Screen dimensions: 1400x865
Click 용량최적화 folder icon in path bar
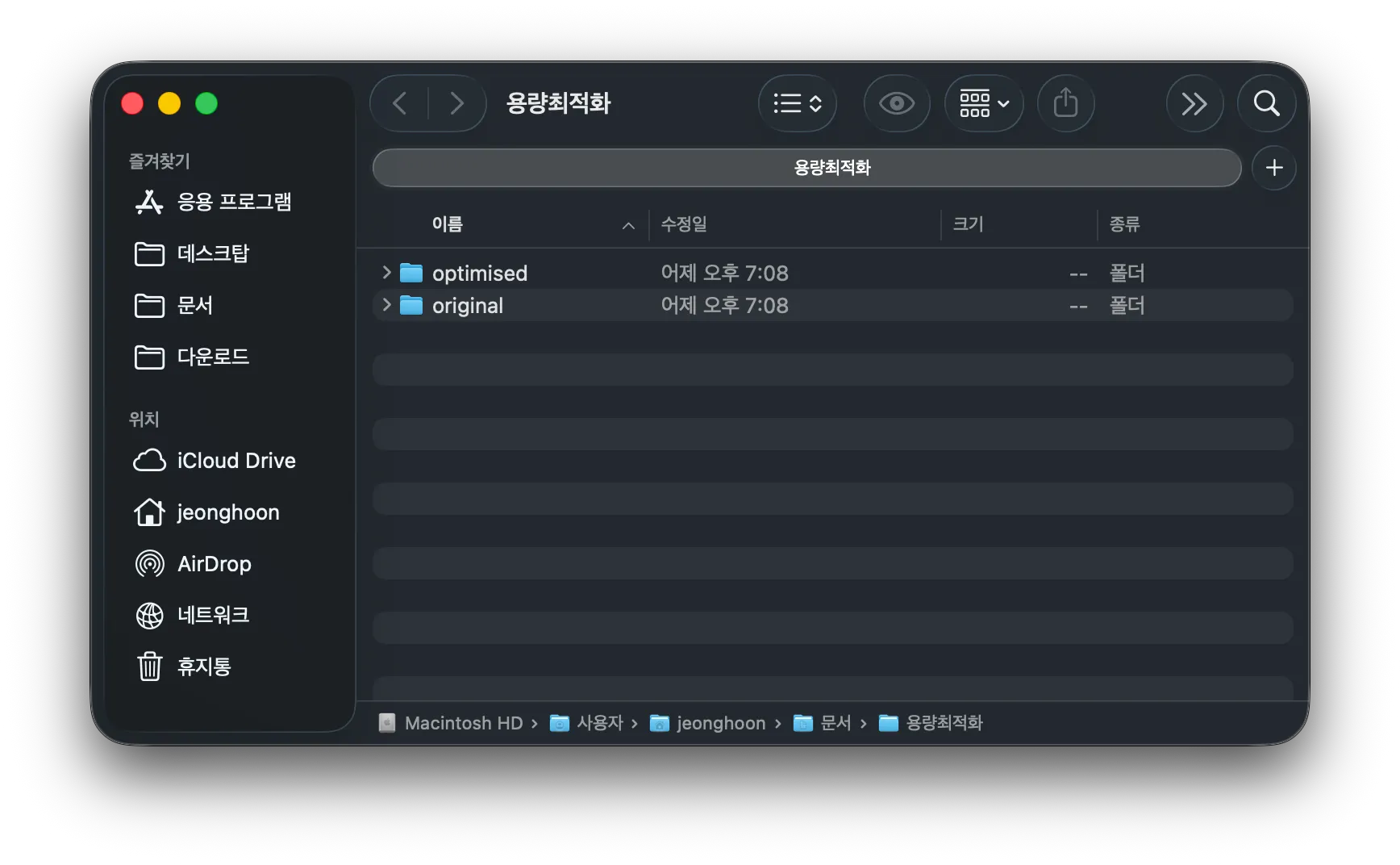tap(889, 723)
